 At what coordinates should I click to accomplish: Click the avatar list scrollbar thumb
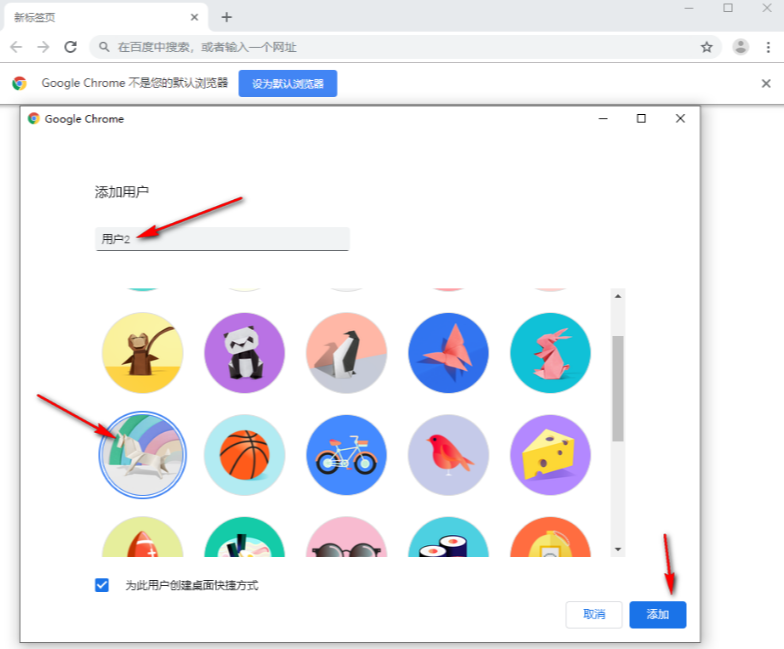pyautogui.click(x=618, y=388)
